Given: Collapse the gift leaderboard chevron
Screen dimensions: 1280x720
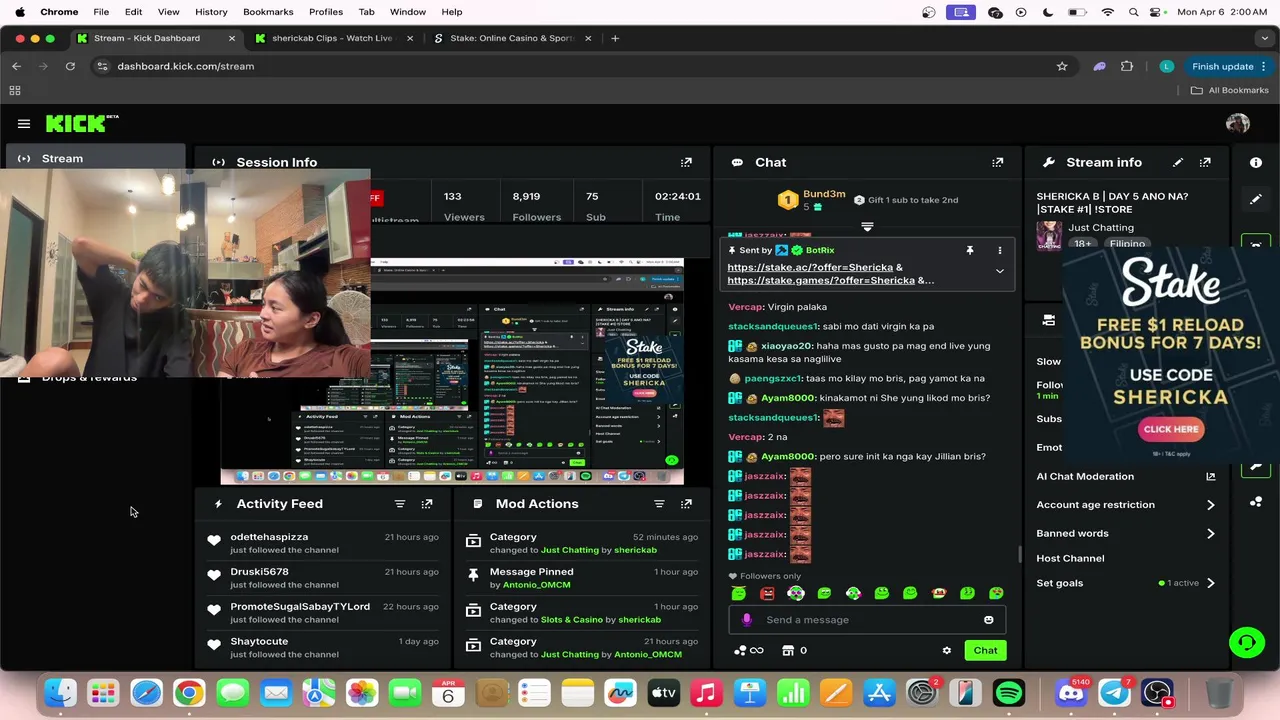Looking at the screenshot, I should pyautogui.click(x=867, y=227).
